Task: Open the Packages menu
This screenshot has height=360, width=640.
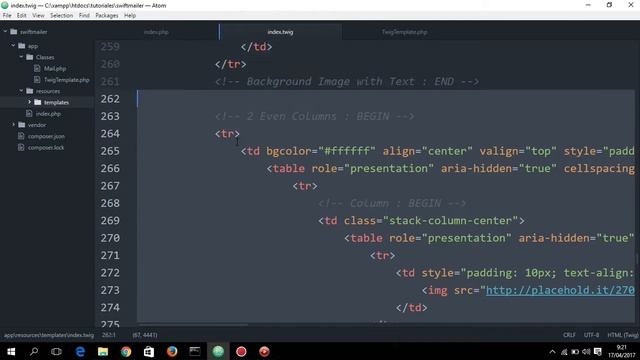Action: [107, 16]
